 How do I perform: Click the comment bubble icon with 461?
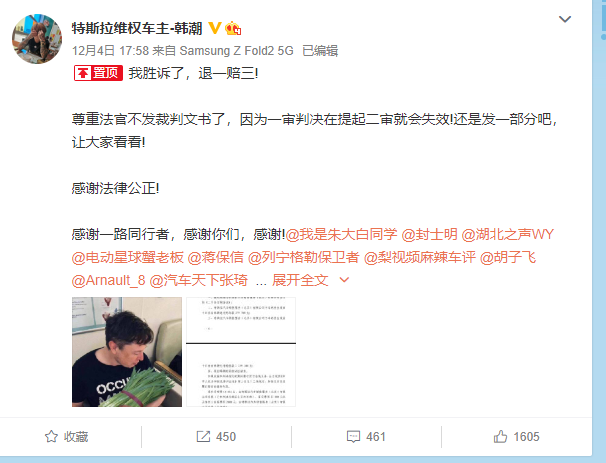tap(353, 437)
